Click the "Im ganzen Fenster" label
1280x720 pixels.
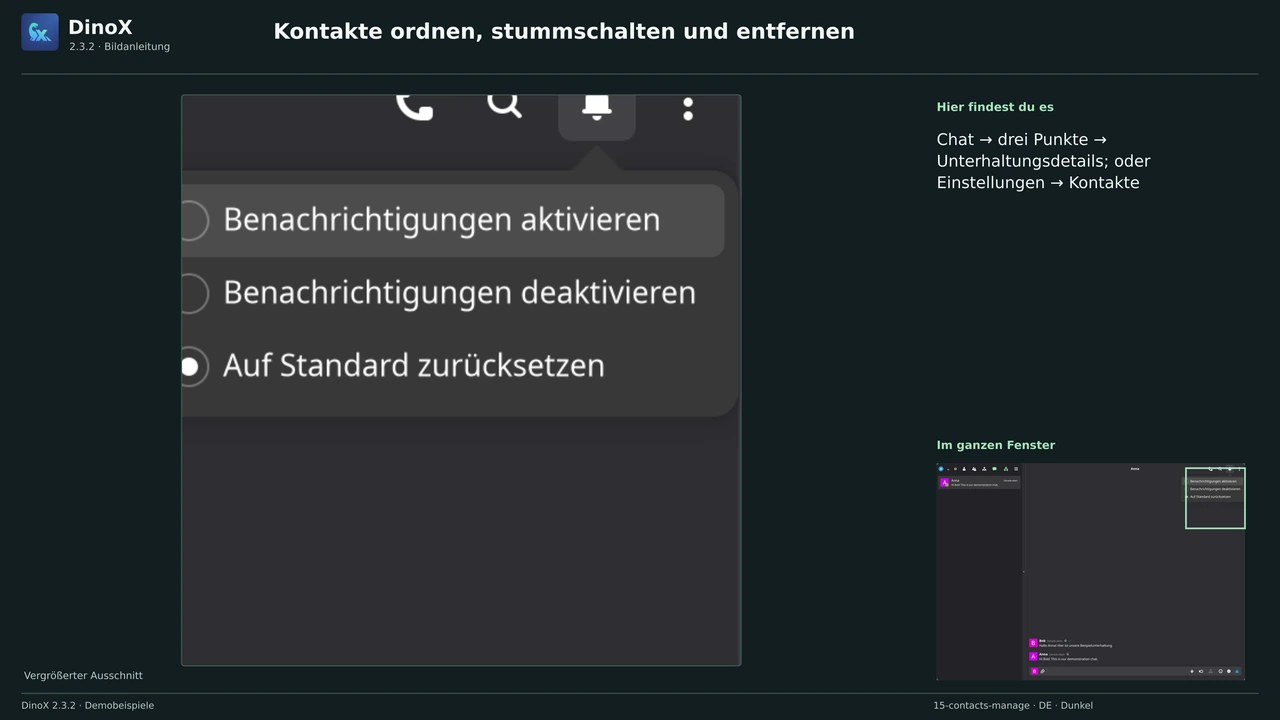pos(996,445)
